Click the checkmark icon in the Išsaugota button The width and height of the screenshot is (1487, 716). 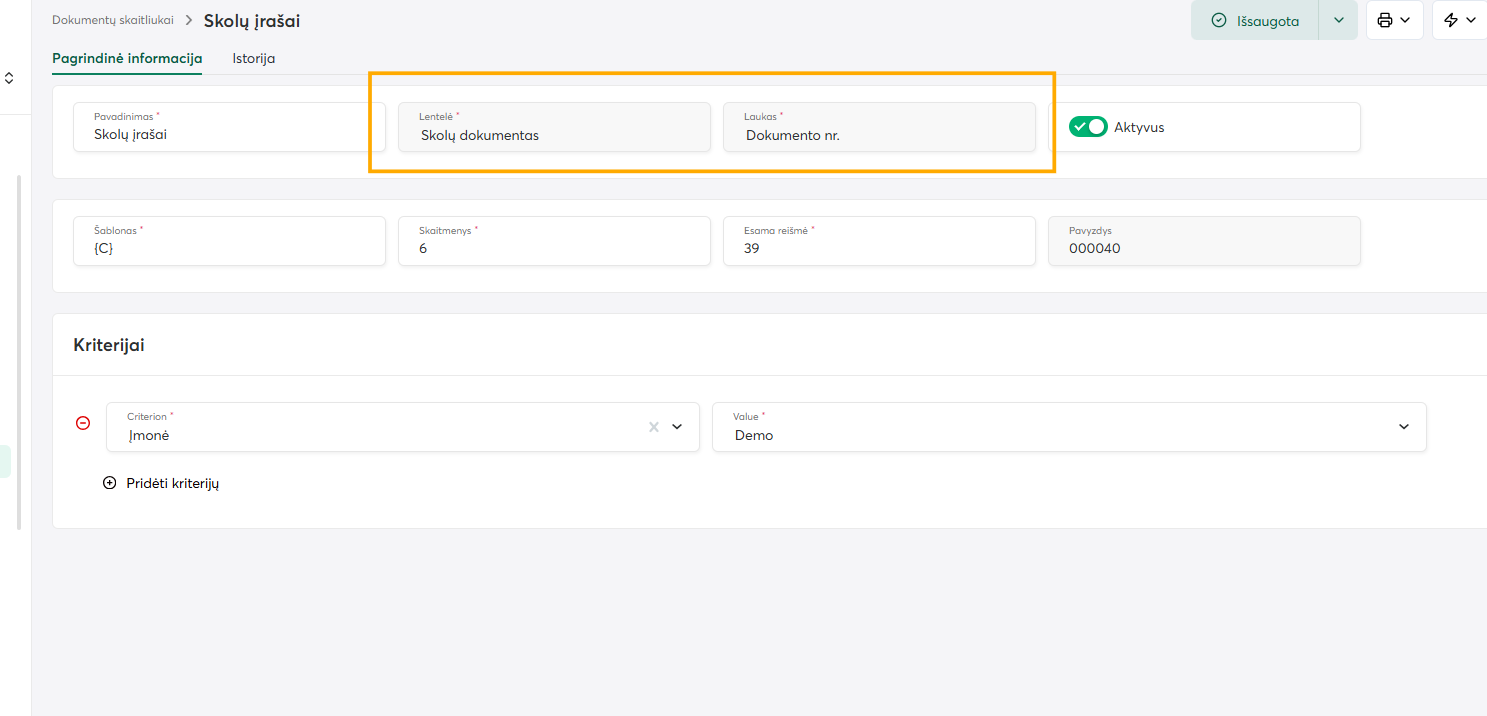point(1218,20)
